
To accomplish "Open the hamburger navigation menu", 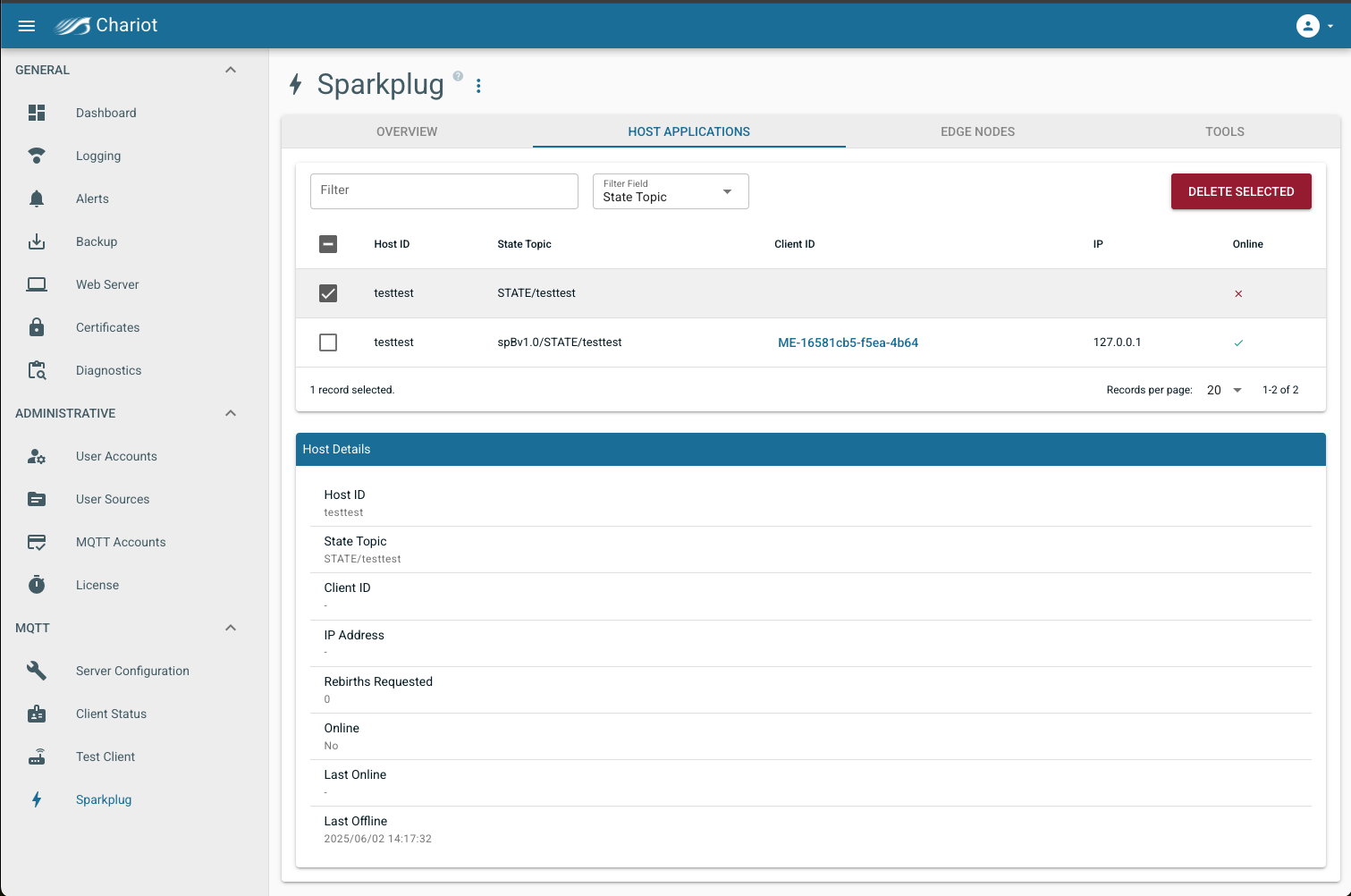I will click(x=27, y=26).
